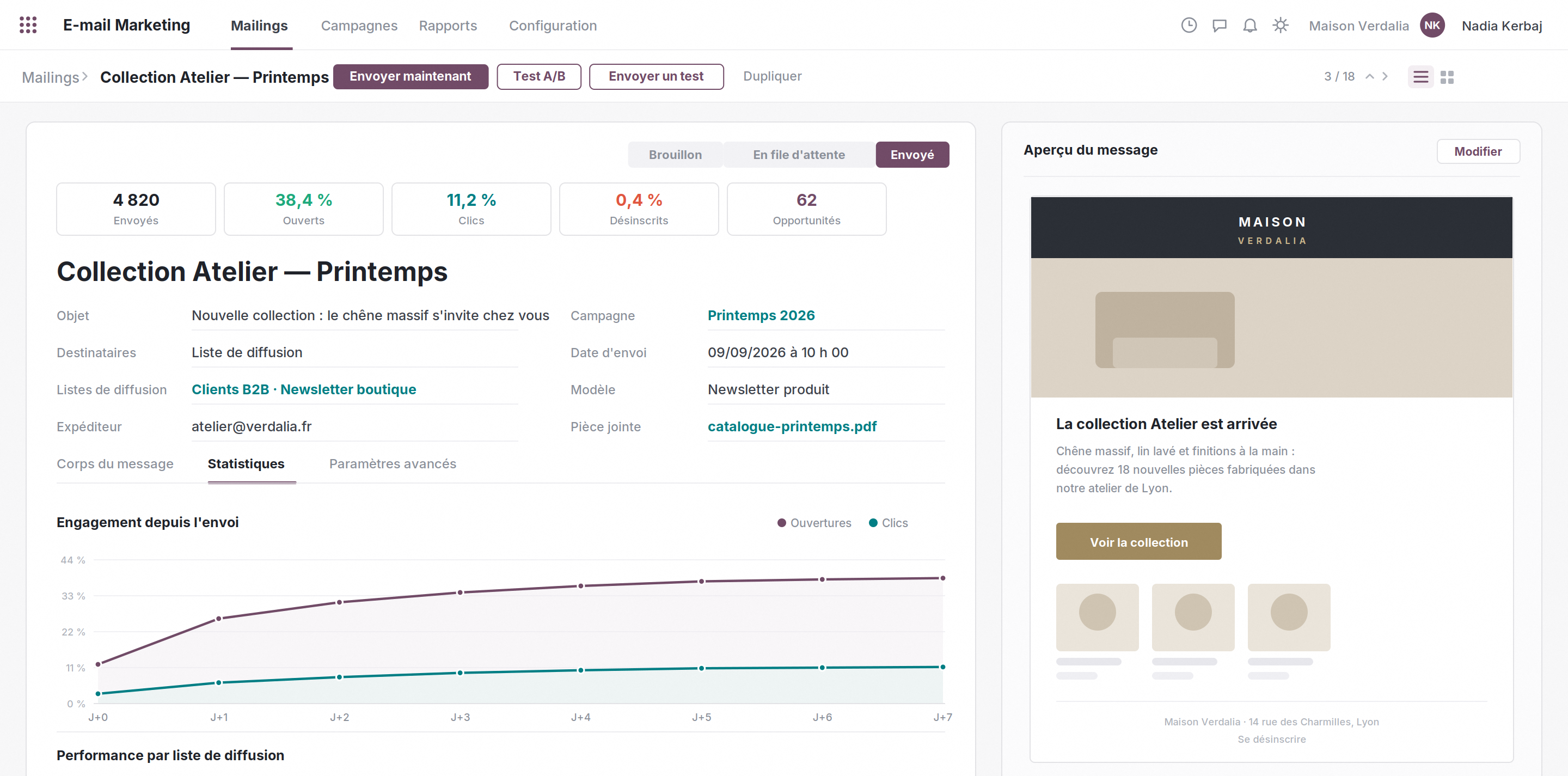Click Voir la collection button
The height and width of the screenshot is (776, 1568).
pos(1138,542)
